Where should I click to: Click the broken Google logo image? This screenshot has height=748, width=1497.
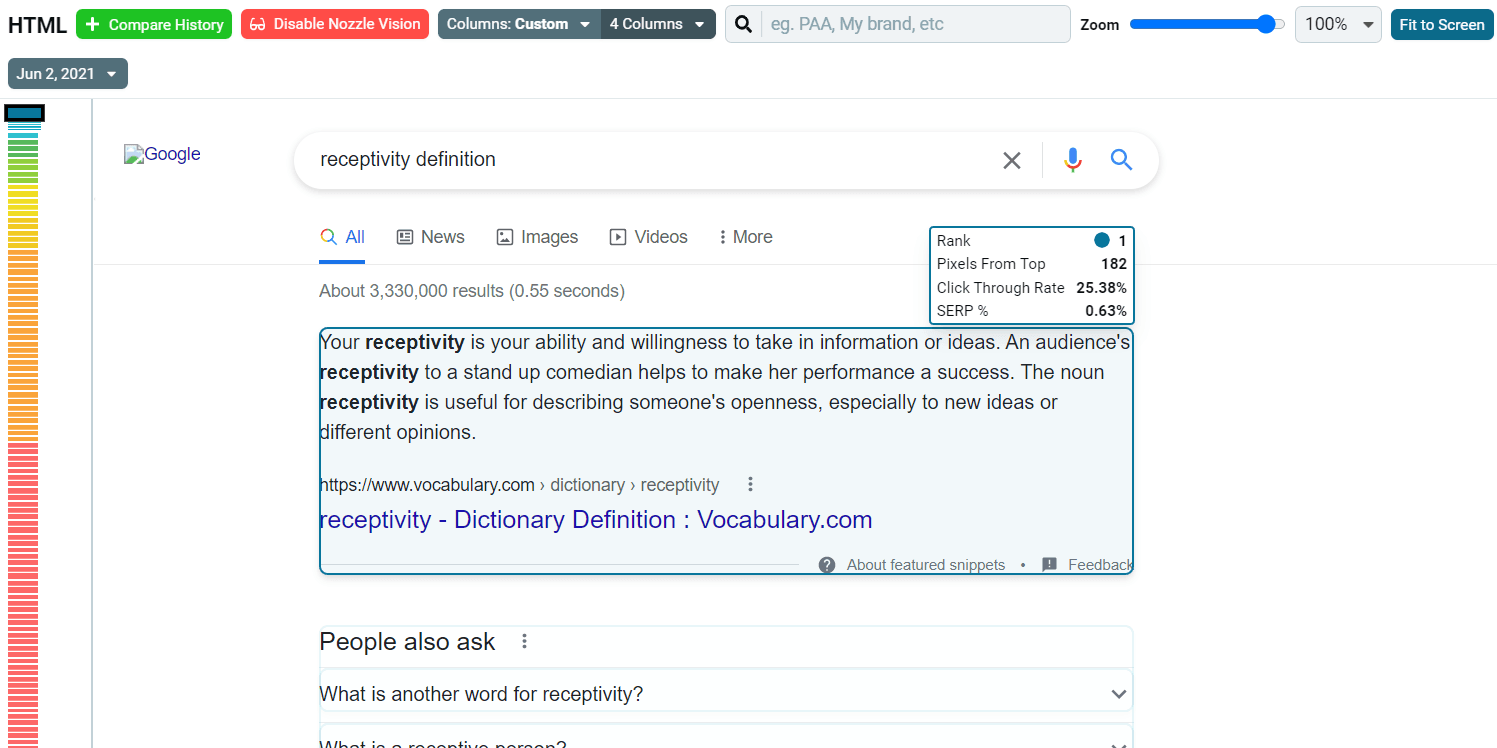[x=162, y=154]
